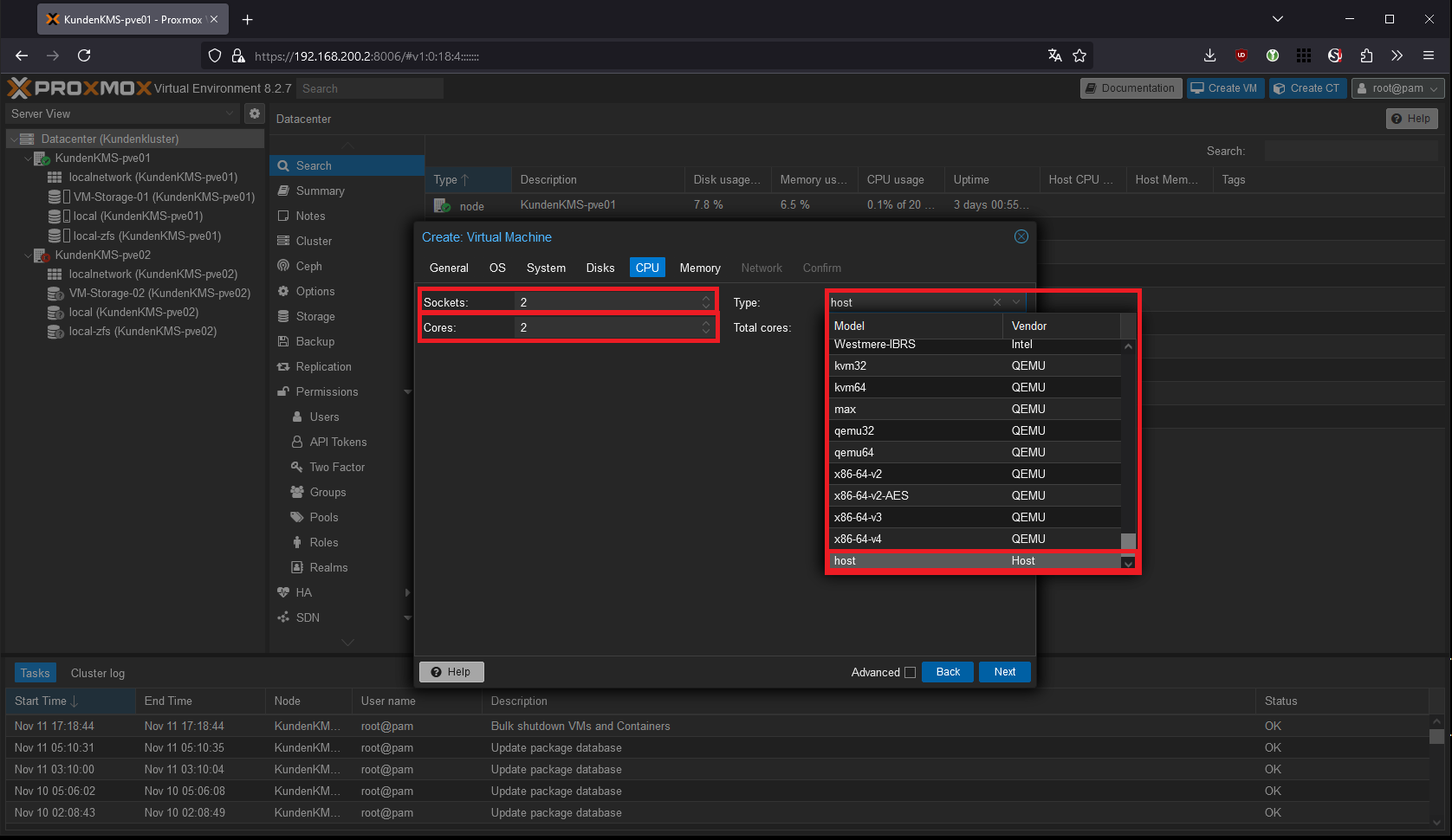Screen dimensions: 1452x840
Task: Open the Replication menu entry
Action: point(323,366)
